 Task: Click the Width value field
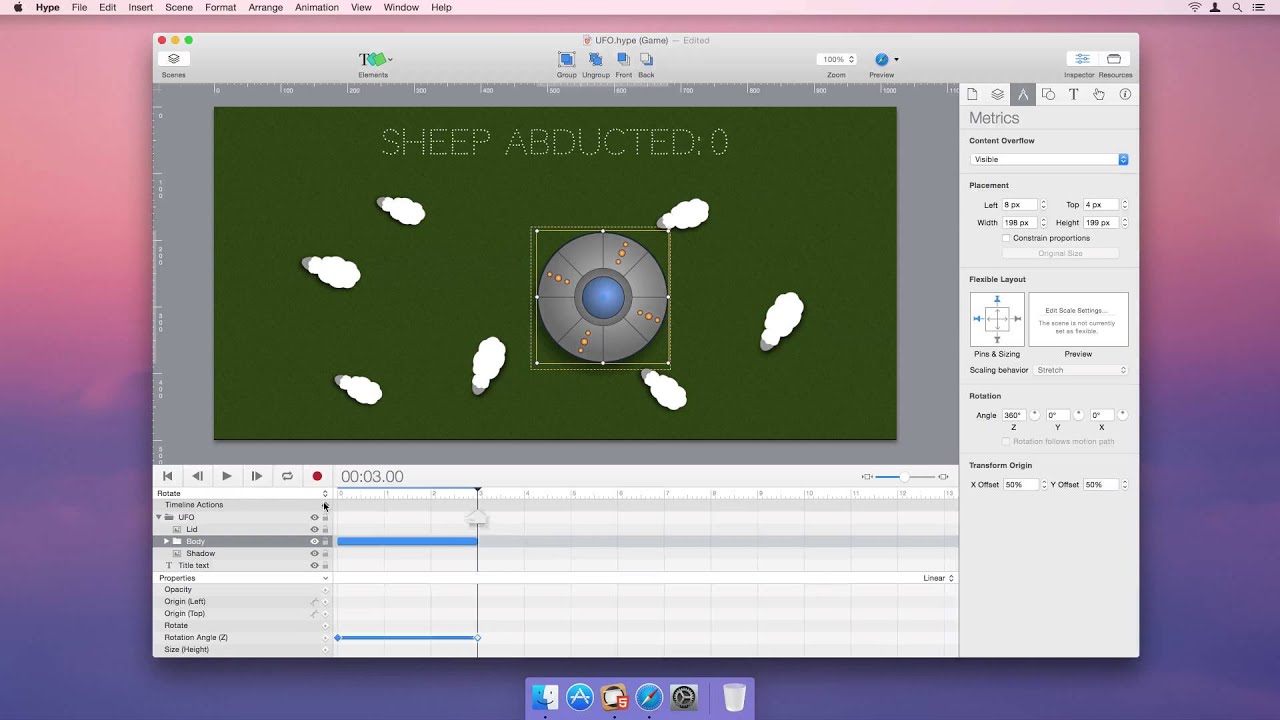pyautogui.click(x=1020, y=223)
